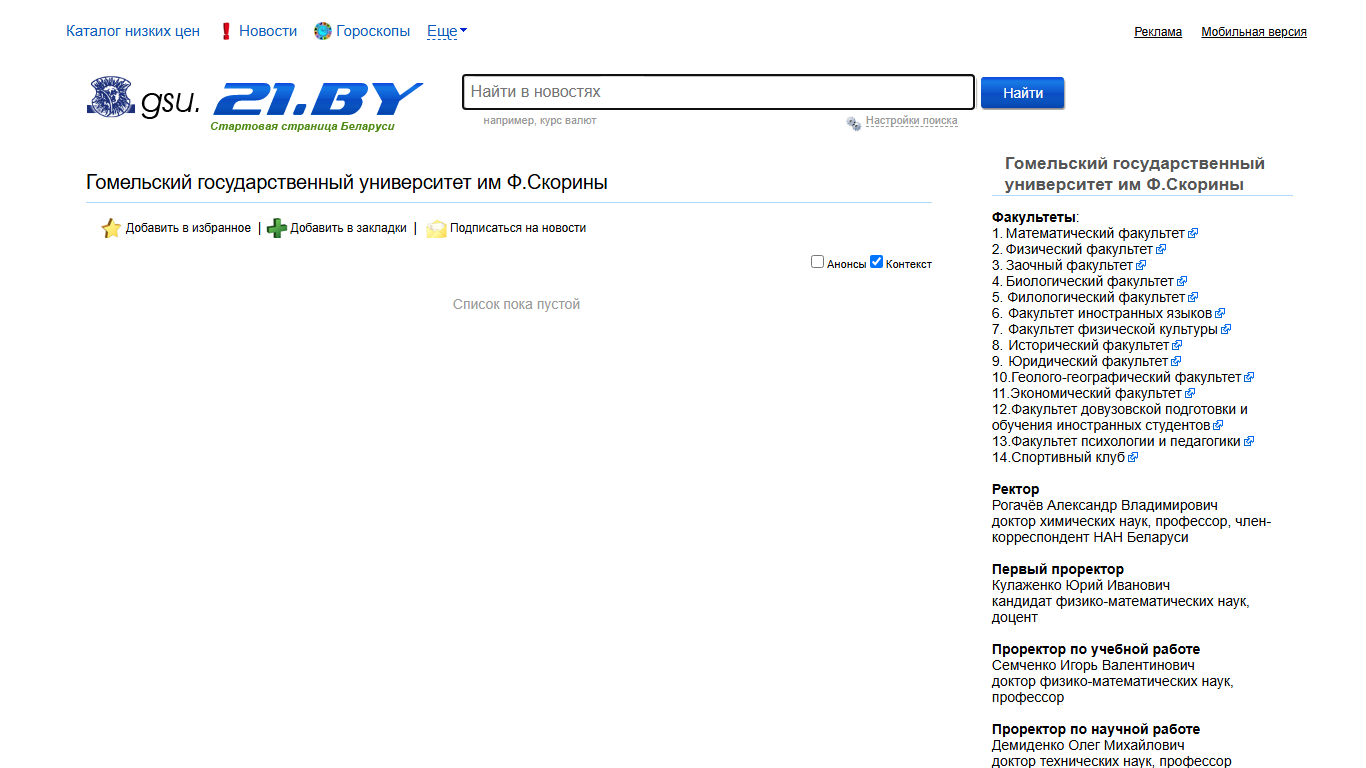Open Геолого-географический факультет link

(x=1126, y=377)
